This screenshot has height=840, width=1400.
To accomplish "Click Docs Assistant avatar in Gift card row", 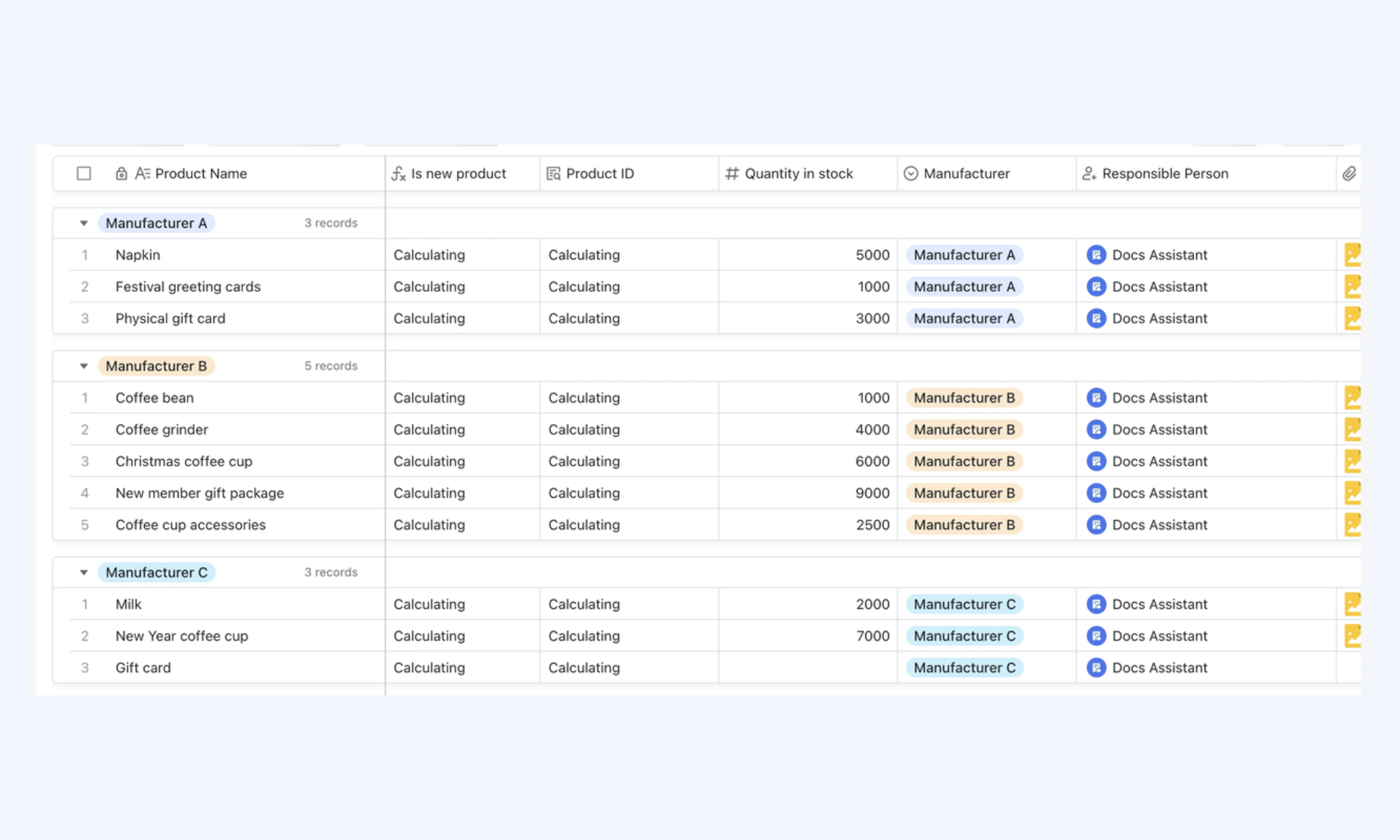I will click(x=1096, y=668).
